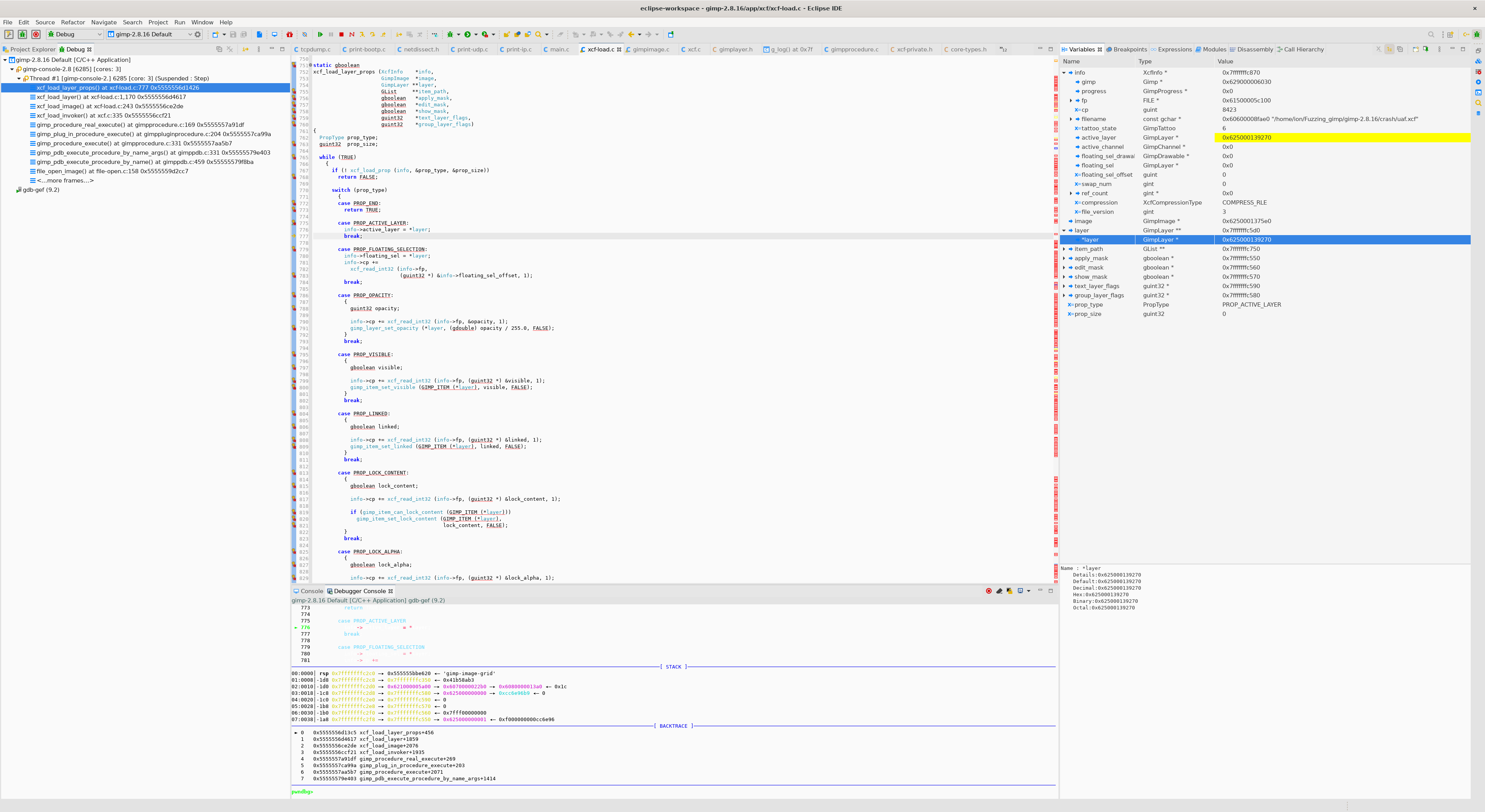Click the red Stop launch icon
Image resolution: width=1485 pixels, height=812 pixels.
36,34
